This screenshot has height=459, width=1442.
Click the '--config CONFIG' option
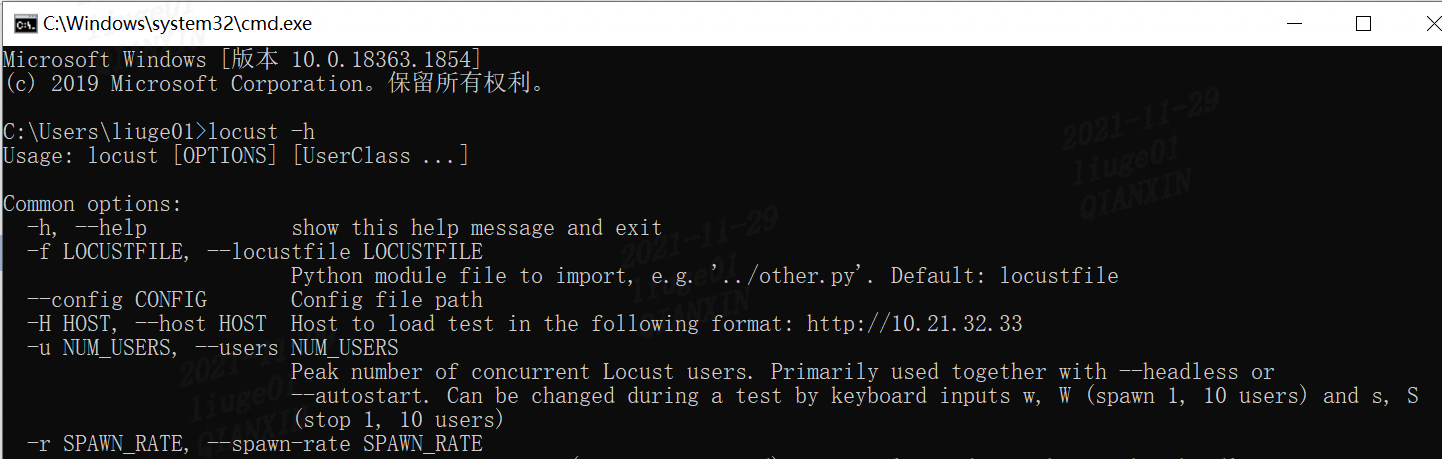pyautogui.click(x=116, y=300)
